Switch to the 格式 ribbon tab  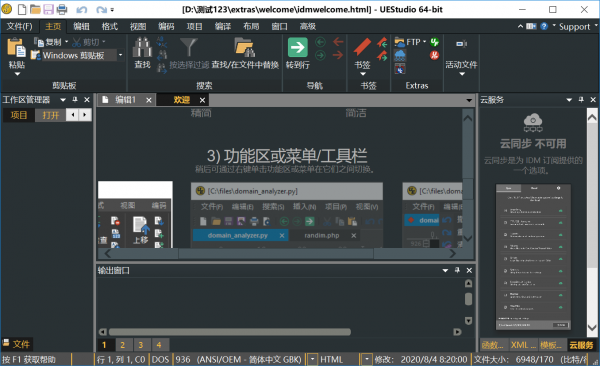(110, 26)
